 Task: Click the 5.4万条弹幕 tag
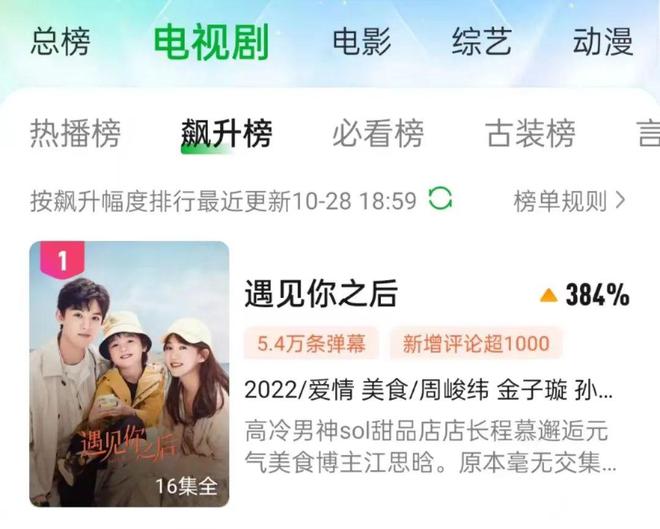click(x=311, y=343)
